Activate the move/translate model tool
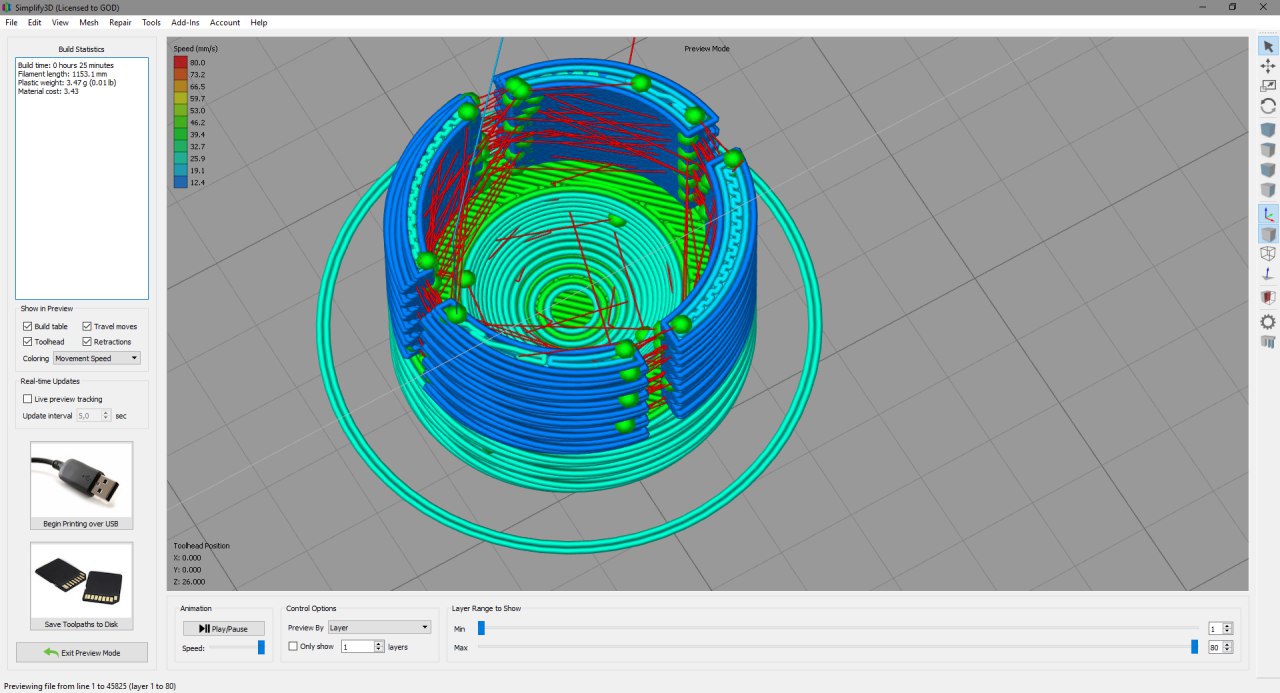This screenshot has height=693, width=1280. (x=1268, y=66)
